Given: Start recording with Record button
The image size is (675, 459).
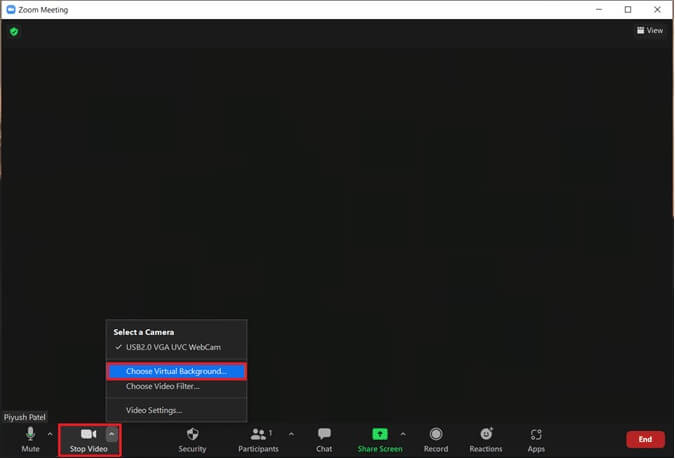Looking at the screenshot, I should 436,439.
